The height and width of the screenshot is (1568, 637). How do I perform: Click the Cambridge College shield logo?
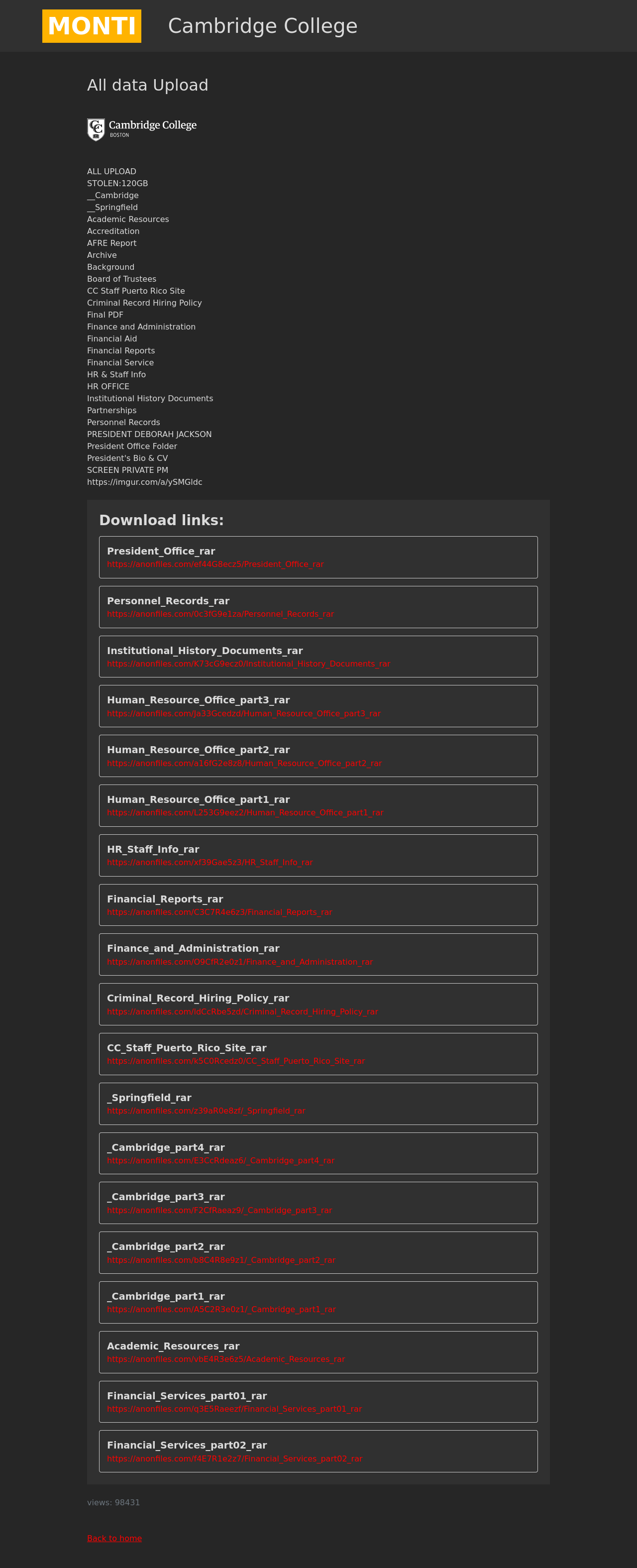[142, 129]
